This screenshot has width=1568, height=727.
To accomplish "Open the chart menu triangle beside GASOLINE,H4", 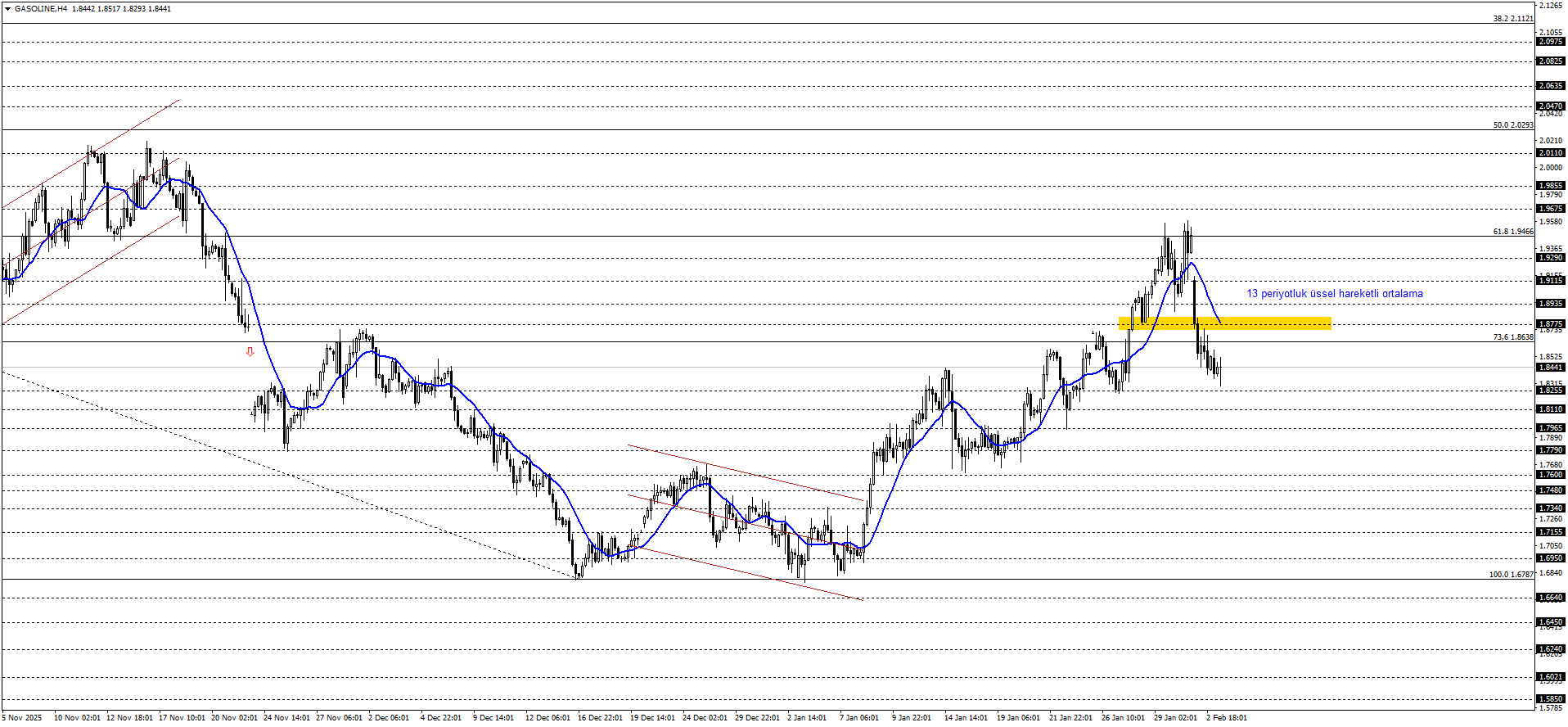I will point(7,9).
